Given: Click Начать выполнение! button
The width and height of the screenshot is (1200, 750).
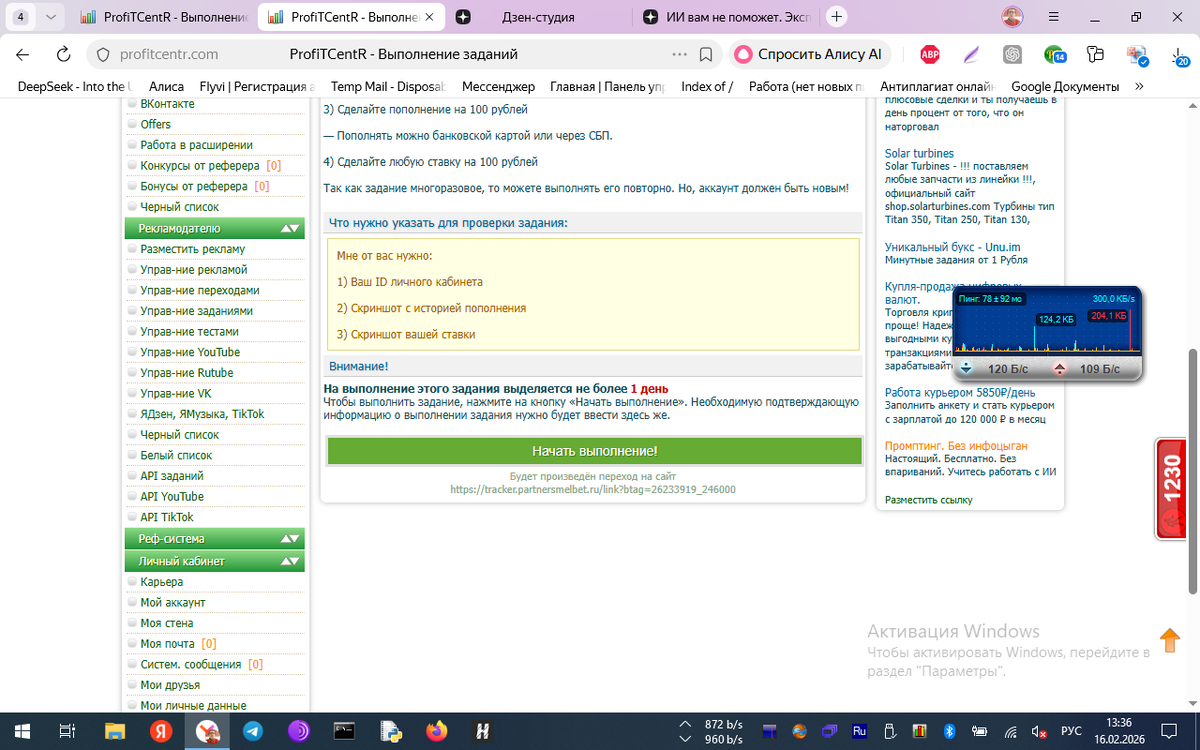Looking at the screenshot, I should click(594, 451).
